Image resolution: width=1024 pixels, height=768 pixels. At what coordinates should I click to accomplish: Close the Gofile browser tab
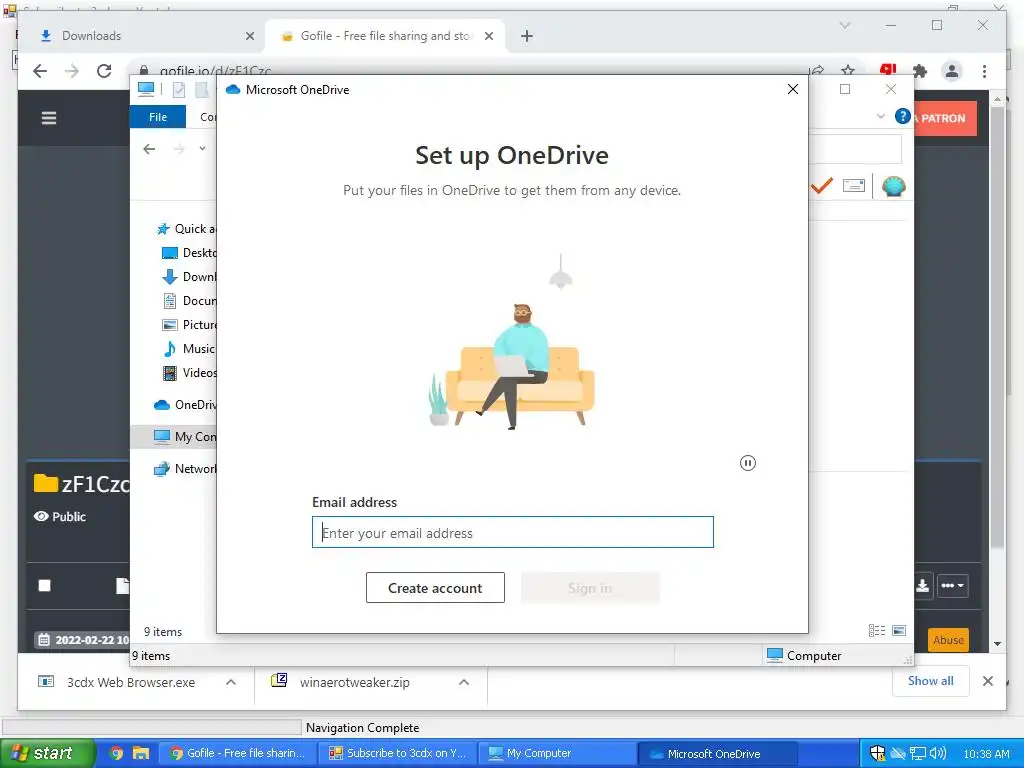[x=488, y=36]
